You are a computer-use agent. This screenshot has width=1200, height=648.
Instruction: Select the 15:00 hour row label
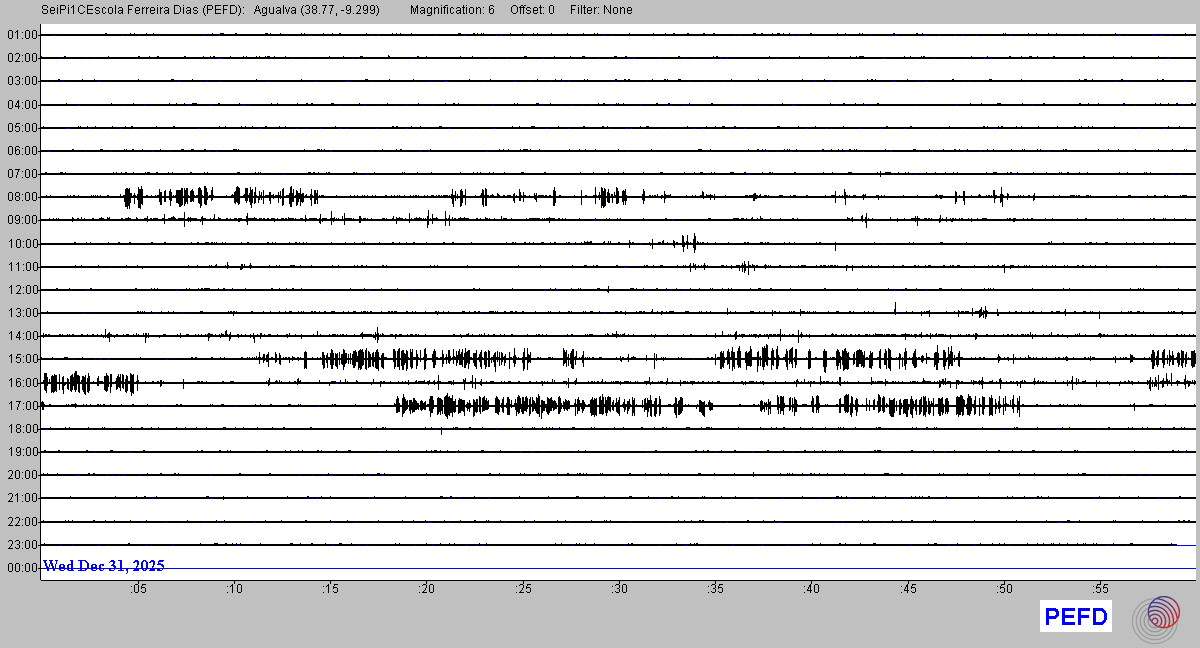[21, 359]
